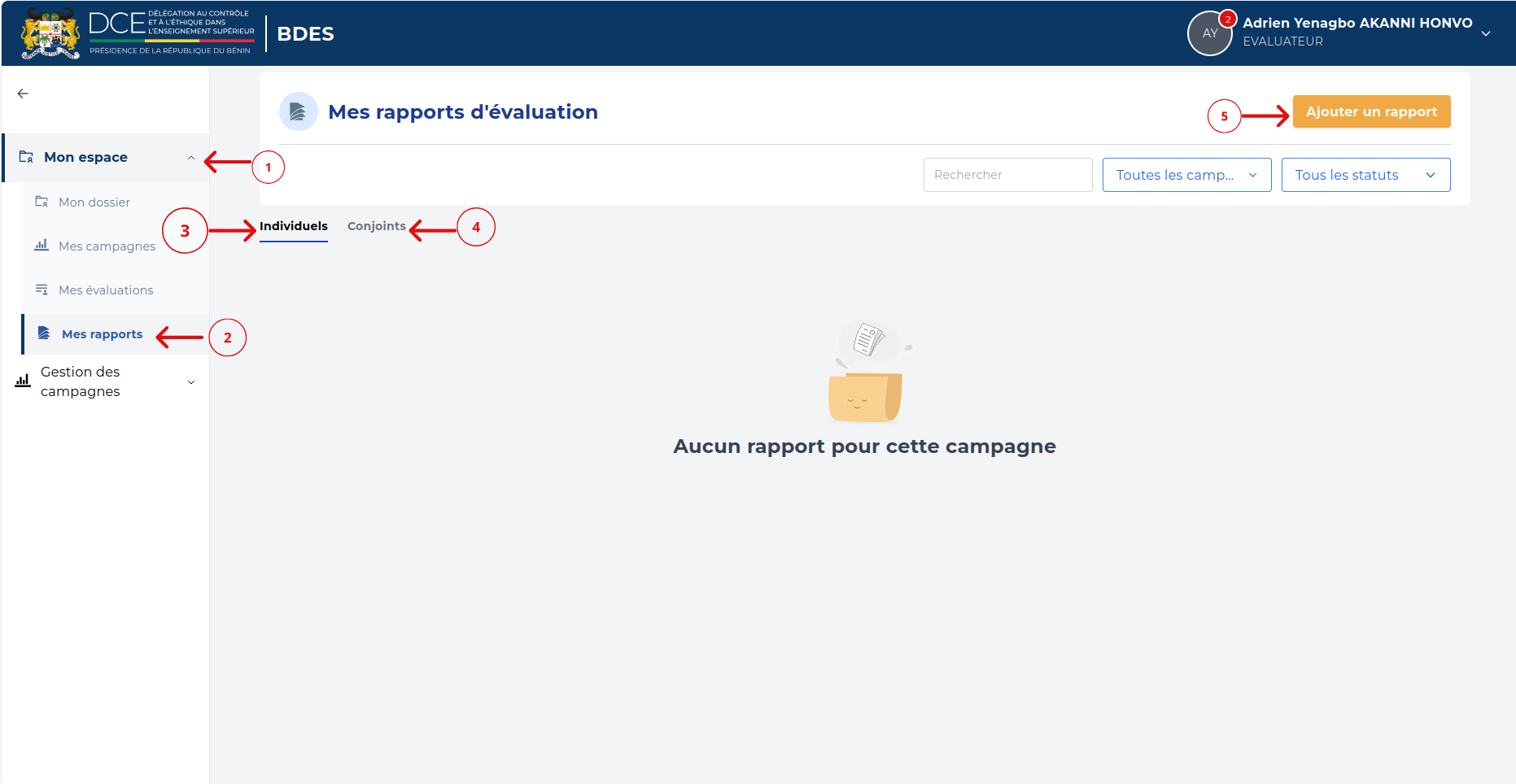Collapse the Mon espace section chevron
The height and width of the screenshot is (784, 1516).
[x=191, y=158]
